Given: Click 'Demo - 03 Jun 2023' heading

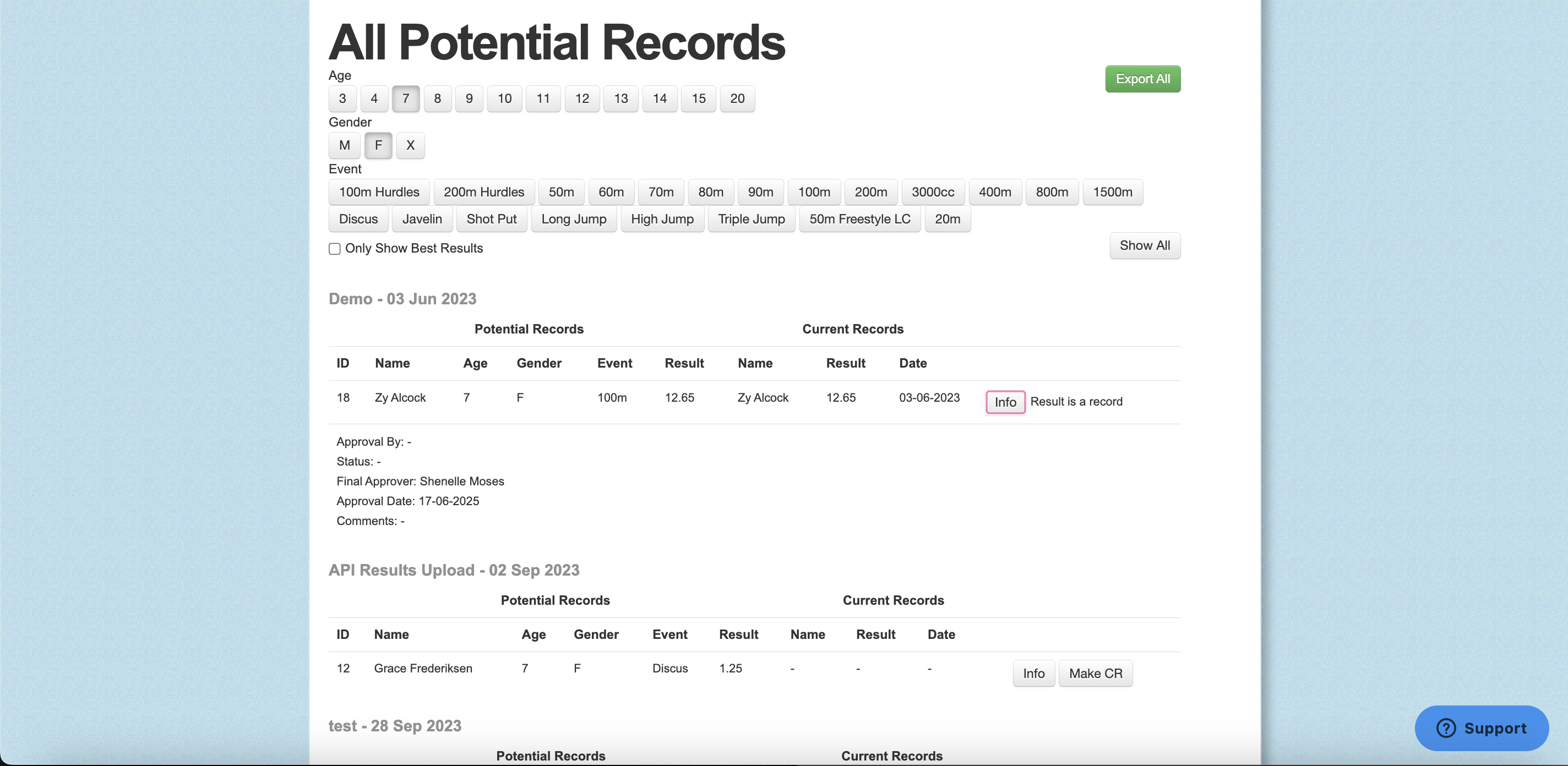Looking at the screenshot, I should click(402, 299).
